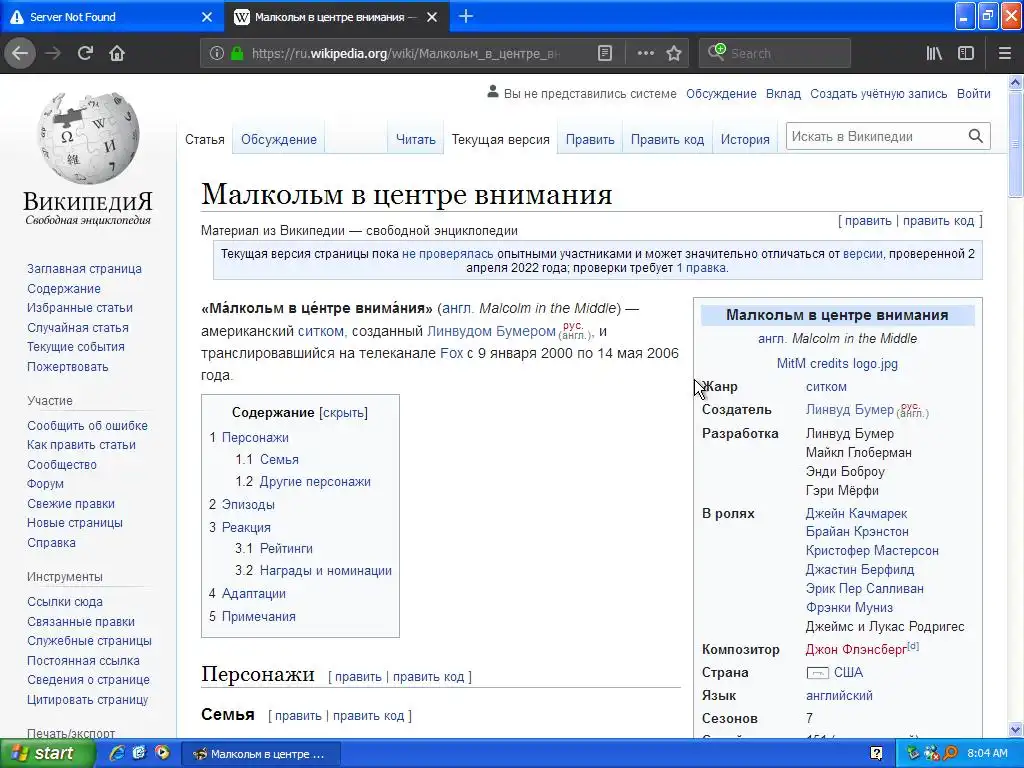Focus the Firefox Search box
1024x768 pixels.
(x=775, y=53)
